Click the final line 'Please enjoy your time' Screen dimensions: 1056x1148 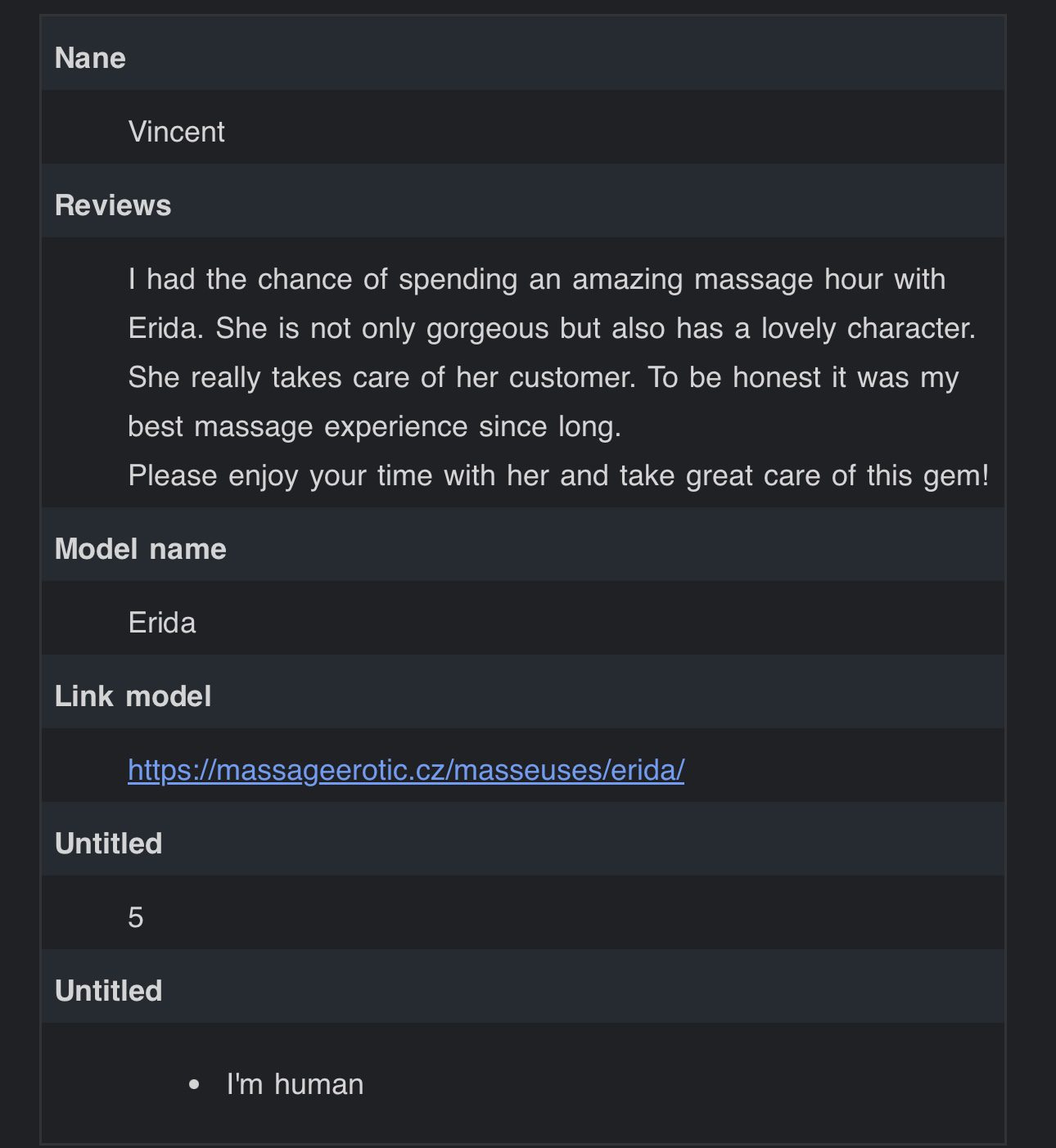tap(558, 475)
